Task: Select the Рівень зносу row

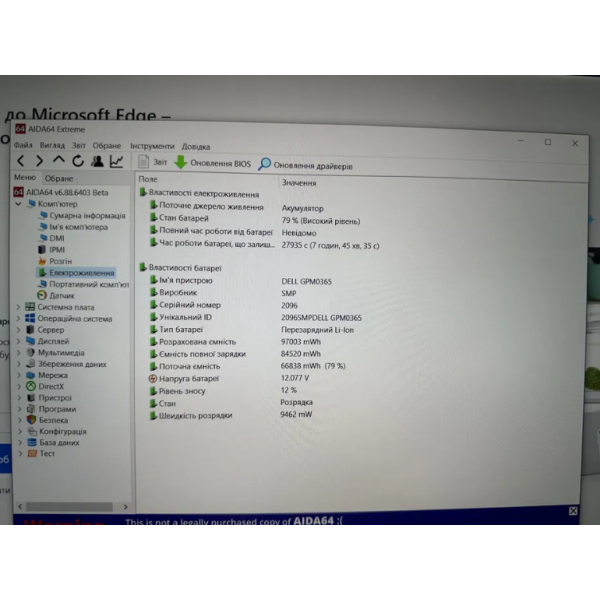Action: click(223, 391)
